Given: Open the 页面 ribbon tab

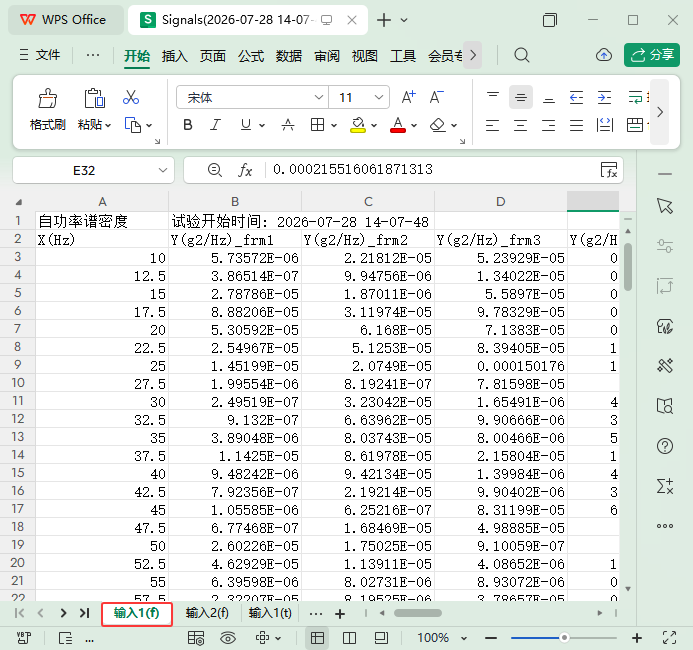Looking at the screenshot, I should coord(213,56).
